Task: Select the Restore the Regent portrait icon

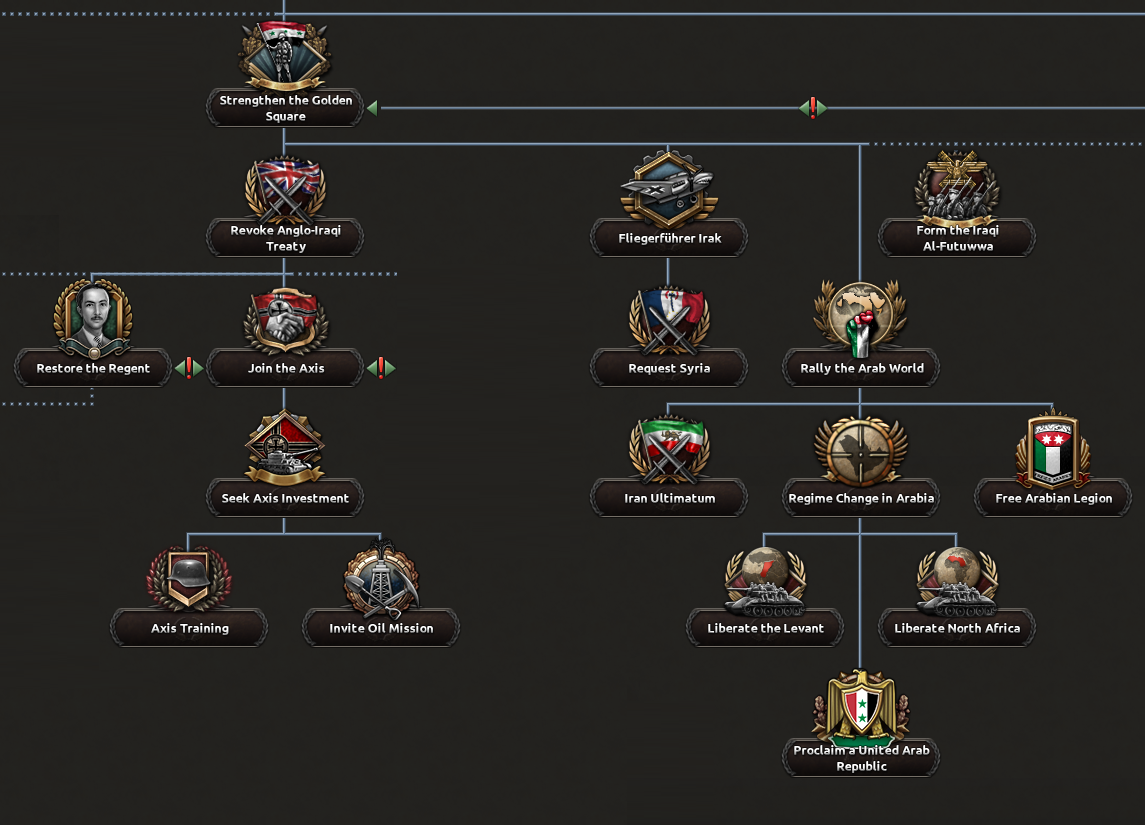Action: (x=93, y=319)
